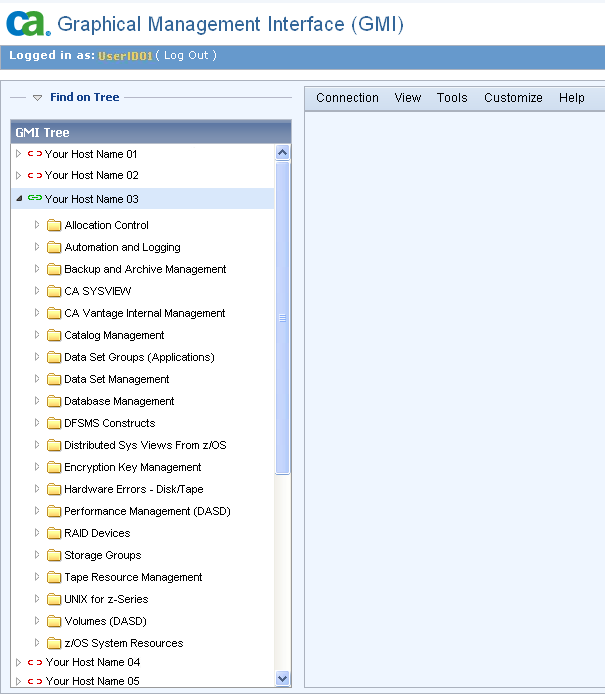Viewport: 605px width, 697px height.
Task: Click the red link icon of Your Host Name 02
Action: click(35, 175)
